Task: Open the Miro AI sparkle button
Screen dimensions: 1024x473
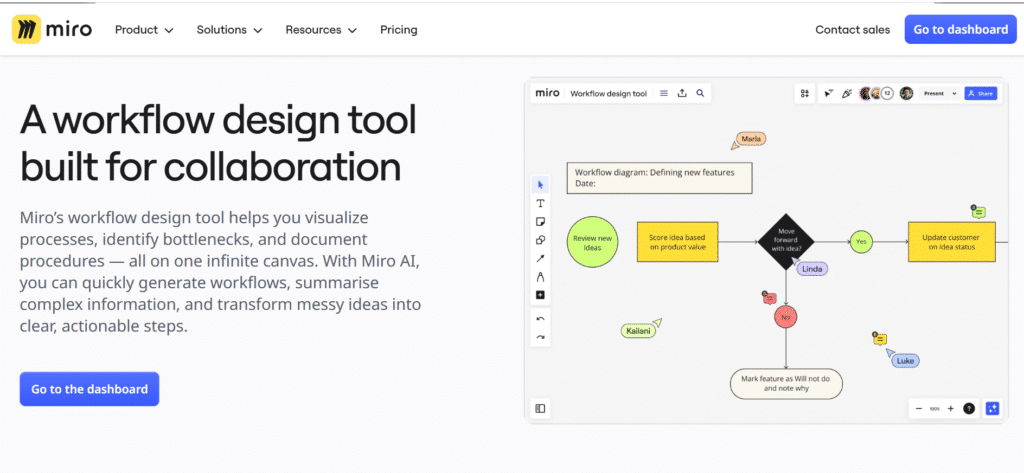Action: click(992, 408)
